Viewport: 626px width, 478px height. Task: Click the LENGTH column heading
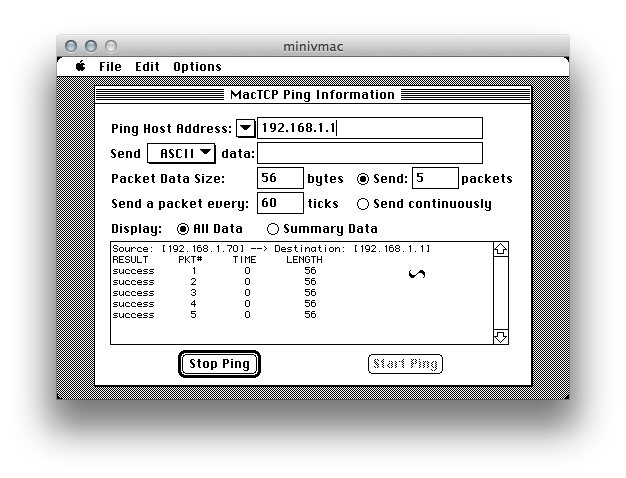304,260
